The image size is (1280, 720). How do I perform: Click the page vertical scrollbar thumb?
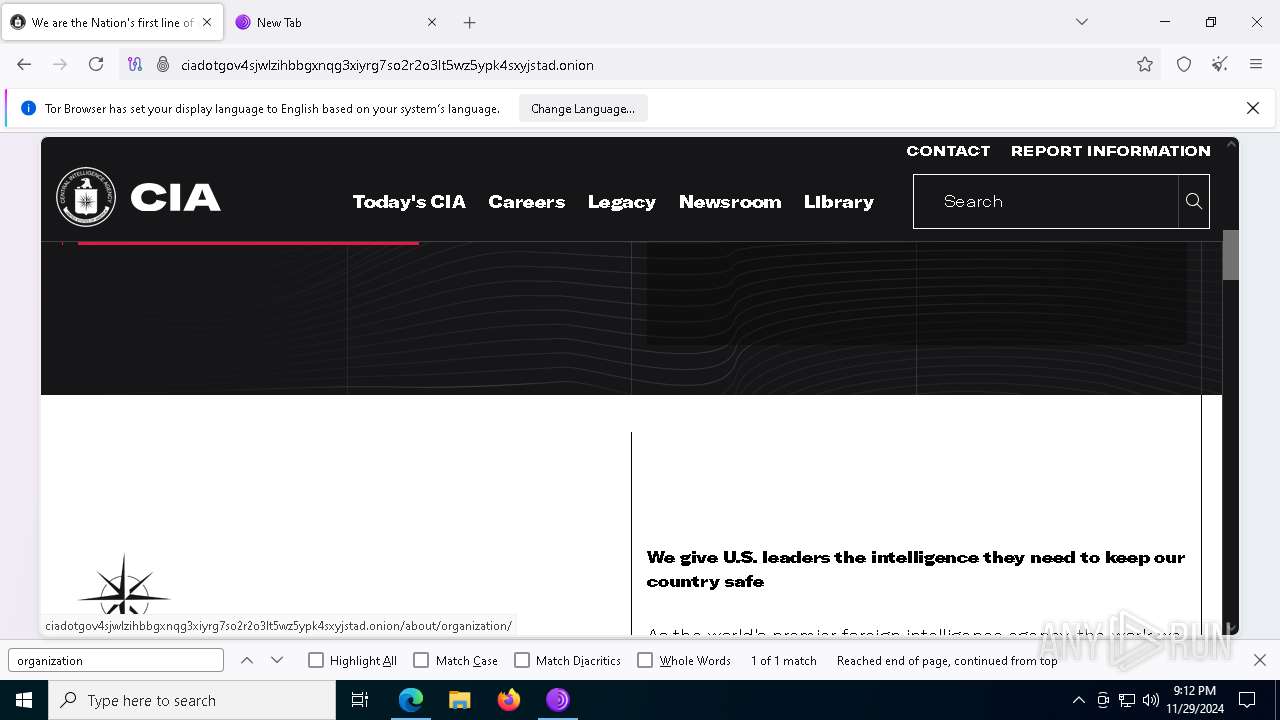coord(1231,255)
